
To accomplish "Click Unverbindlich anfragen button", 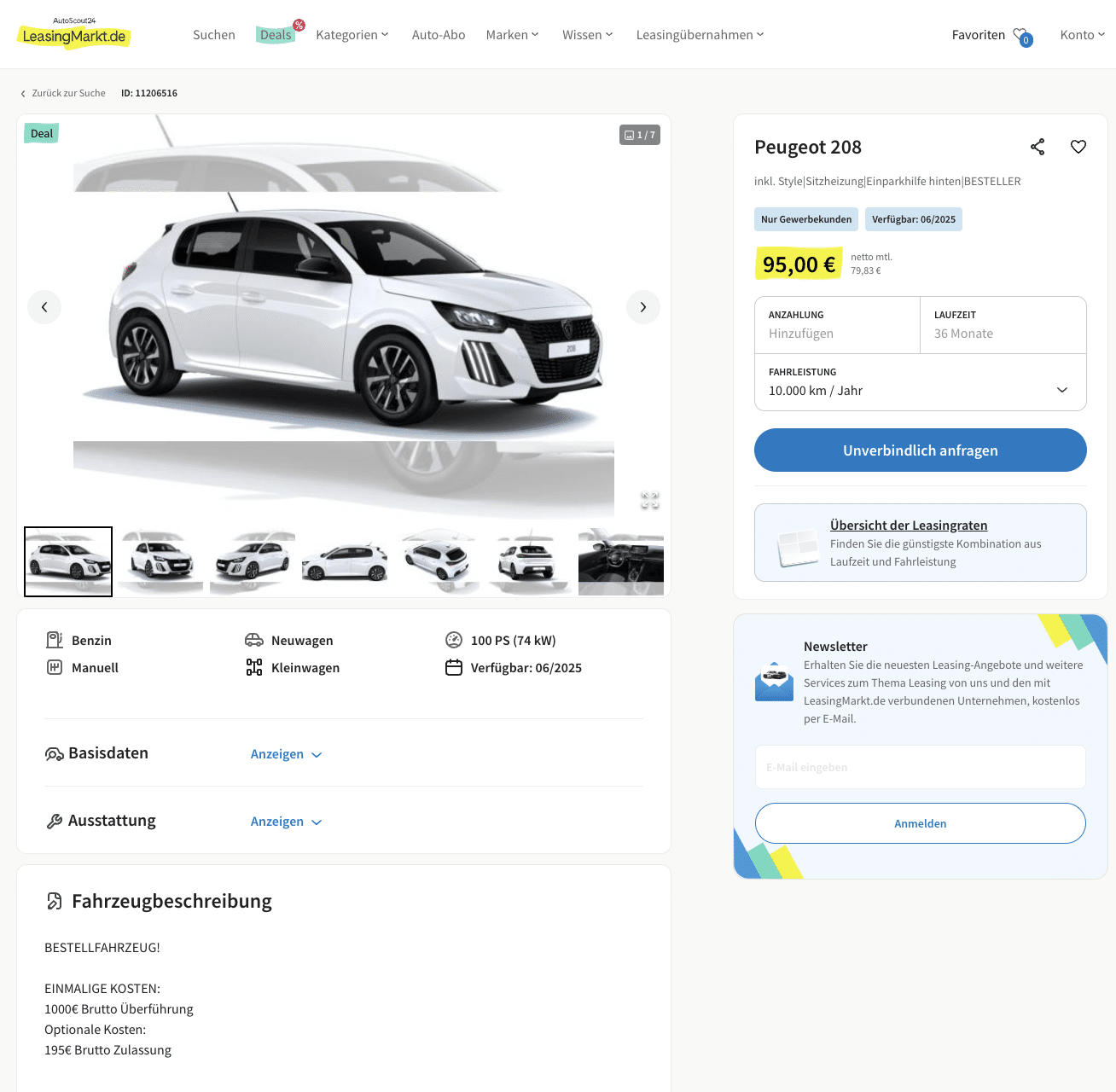I will [921, 450].
